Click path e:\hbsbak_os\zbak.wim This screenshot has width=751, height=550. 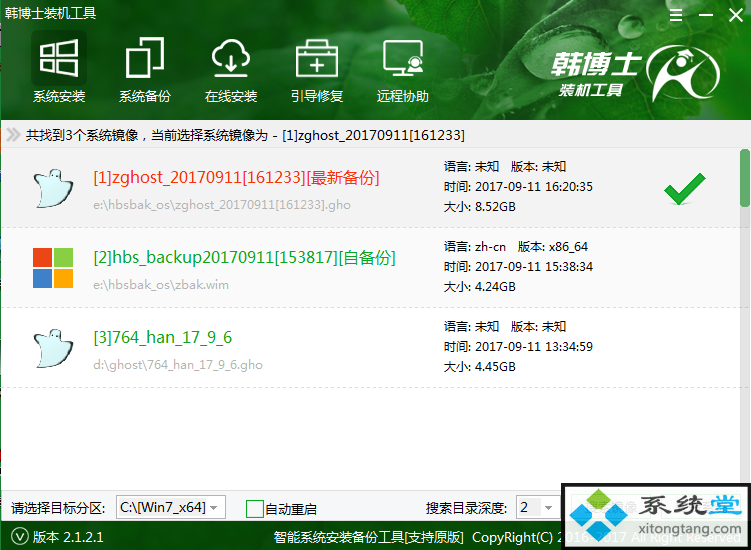click(x=161, y=285)
